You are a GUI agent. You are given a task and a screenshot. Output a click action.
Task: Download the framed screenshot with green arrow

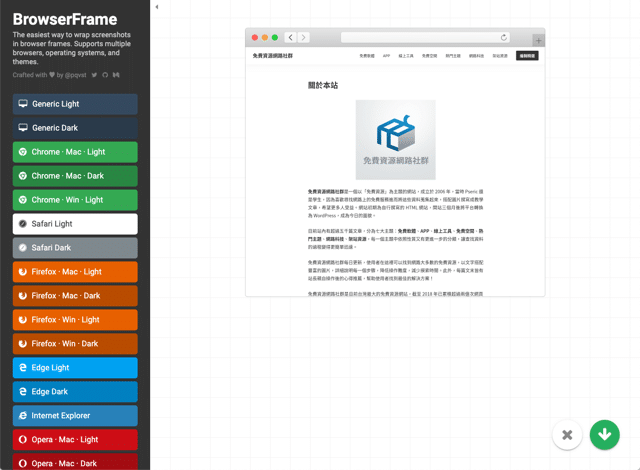604,435
